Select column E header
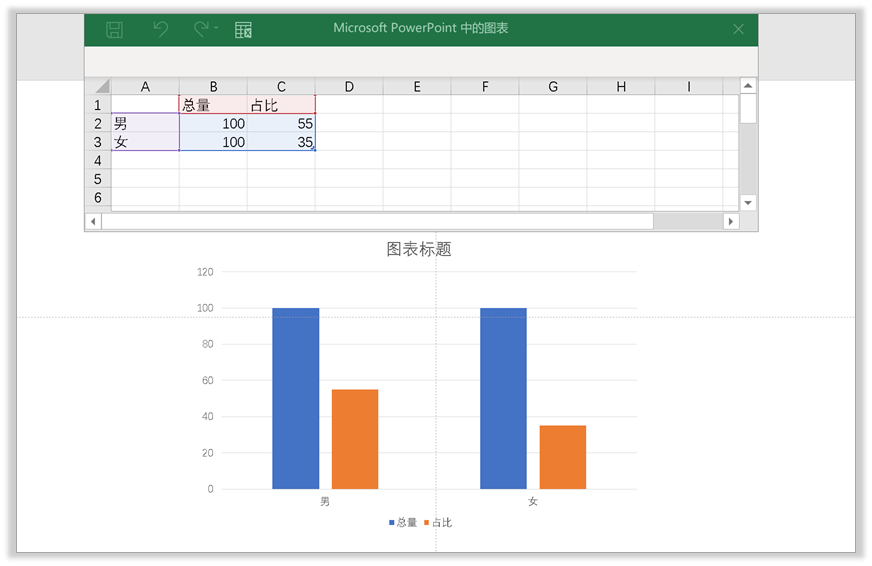 click(417, 86)
